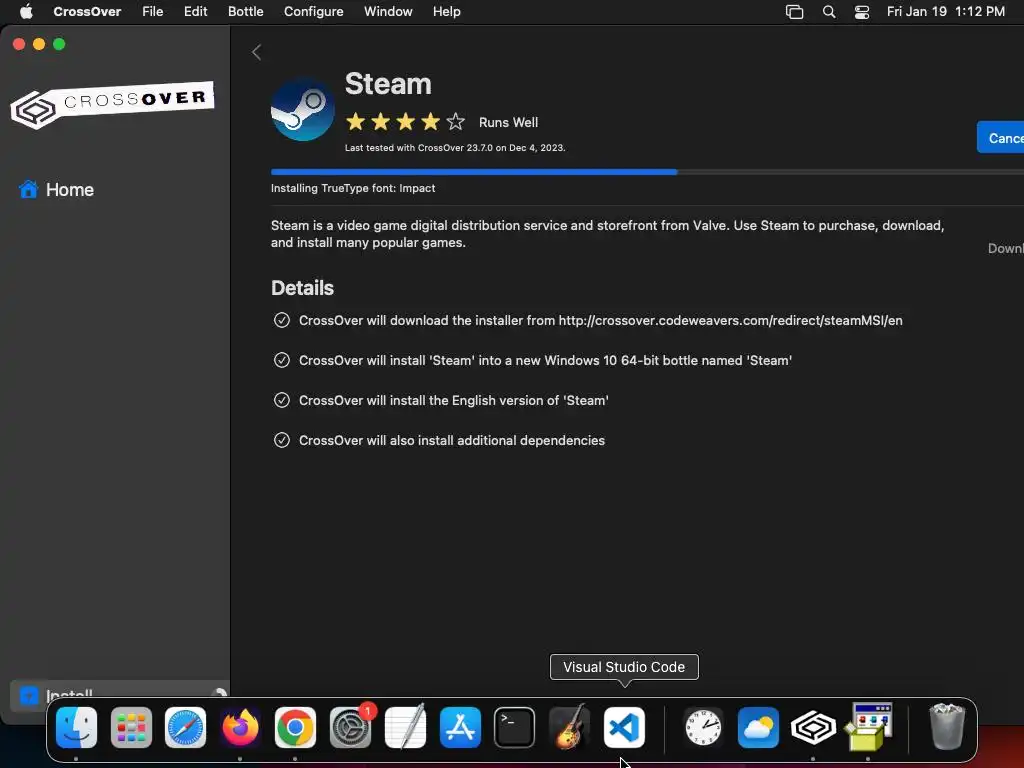Screen dimensions: 1024x768
Task: Click the back chevron arrow
Action: coord(257,52)
